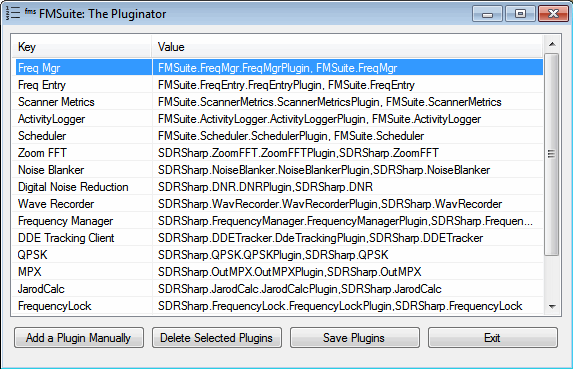Click the scrollbar down arrow
The width and height of the screenshot is (573, 369).
tap(552, 307)
